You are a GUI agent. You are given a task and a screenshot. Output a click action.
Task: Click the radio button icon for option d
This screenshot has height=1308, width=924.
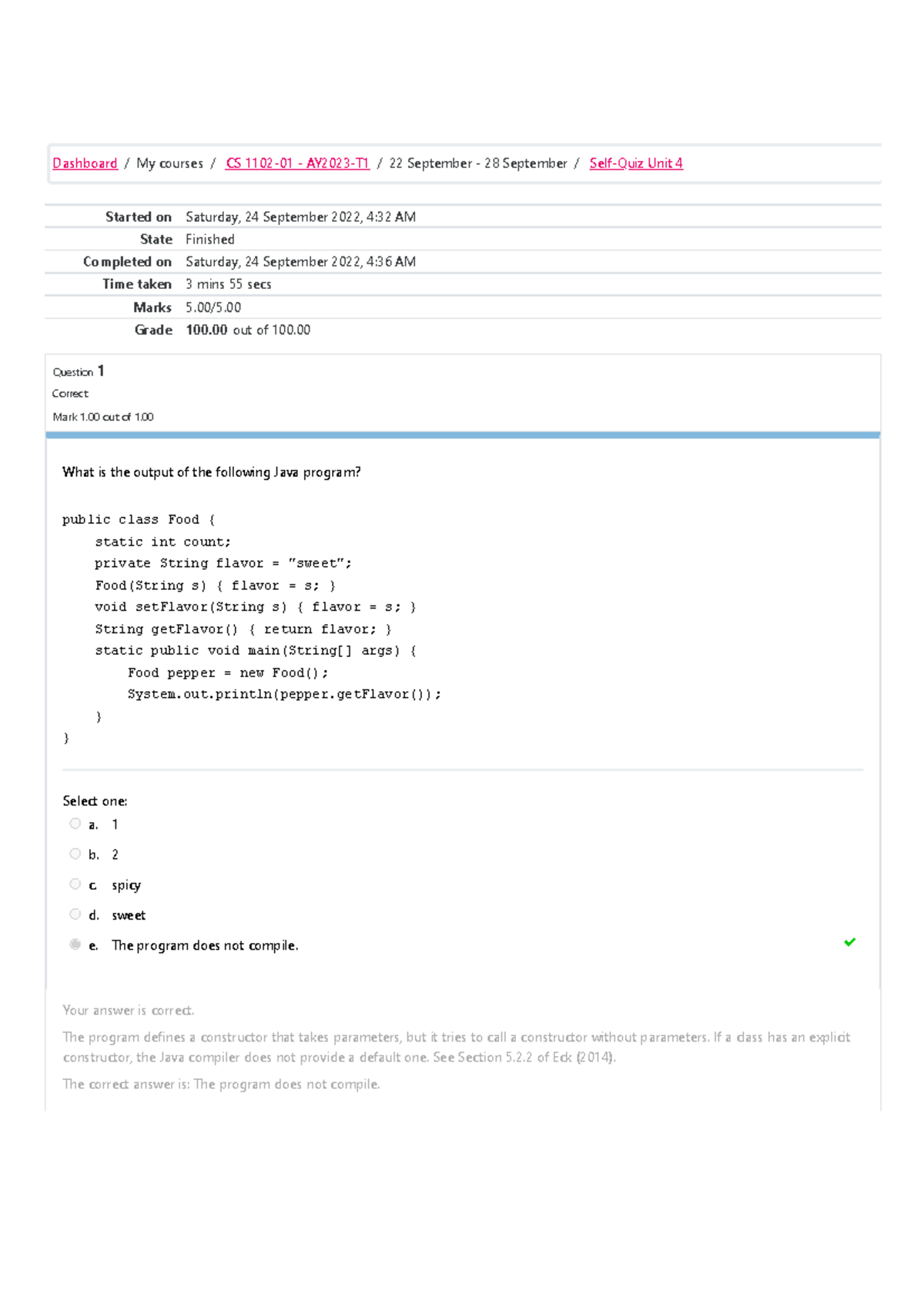75,914
